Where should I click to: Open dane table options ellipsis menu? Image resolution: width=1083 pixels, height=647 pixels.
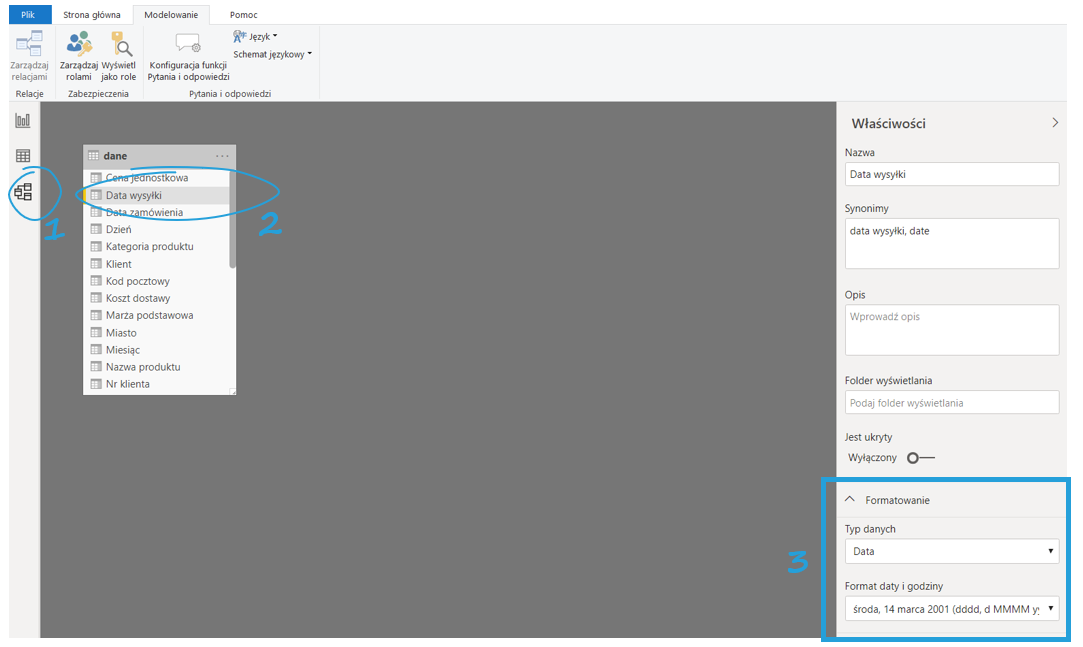pyautogui.click(x=222, y=156)
